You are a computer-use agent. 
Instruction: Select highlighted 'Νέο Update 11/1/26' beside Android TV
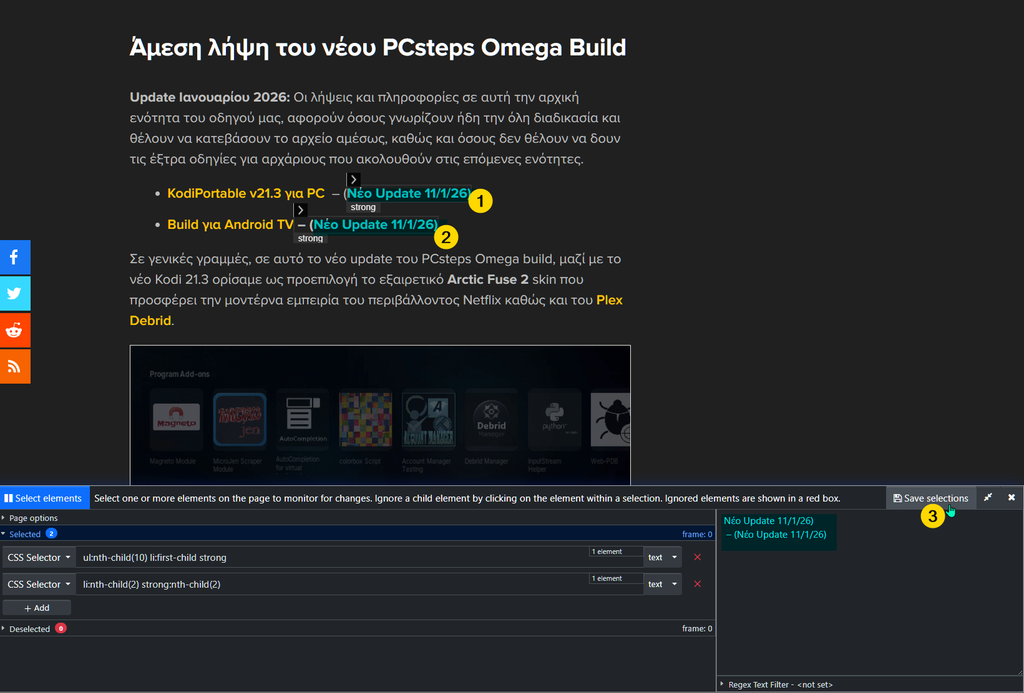point(376,224)
